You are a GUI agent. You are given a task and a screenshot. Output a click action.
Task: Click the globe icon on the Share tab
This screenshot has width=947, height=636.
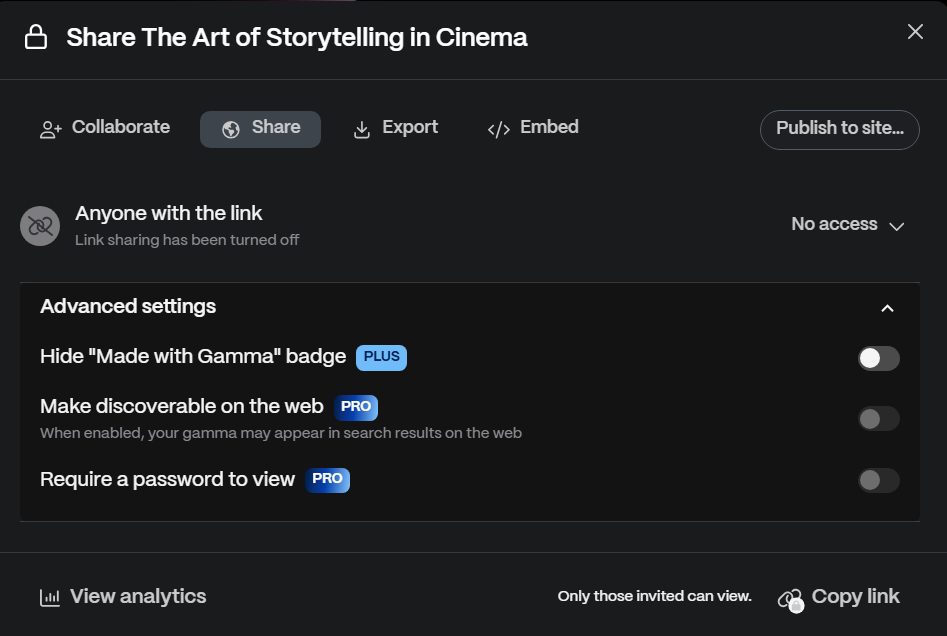coord(231,130)
